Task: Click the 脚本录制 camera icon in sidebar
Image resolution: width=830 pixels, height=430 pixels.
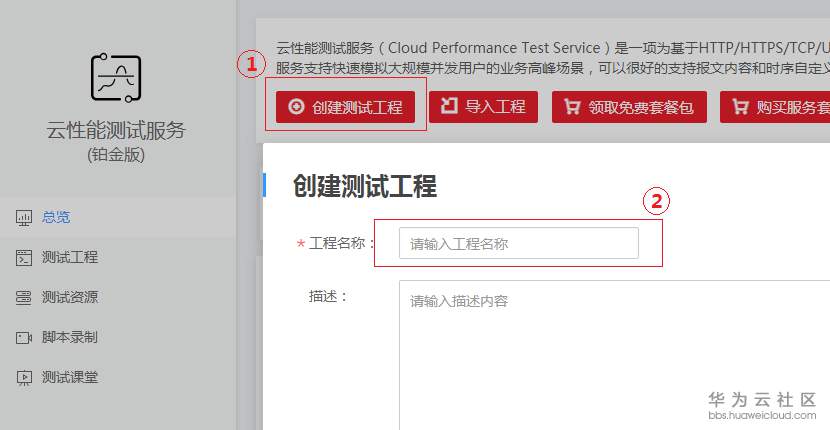Action: tap(24, 337)
